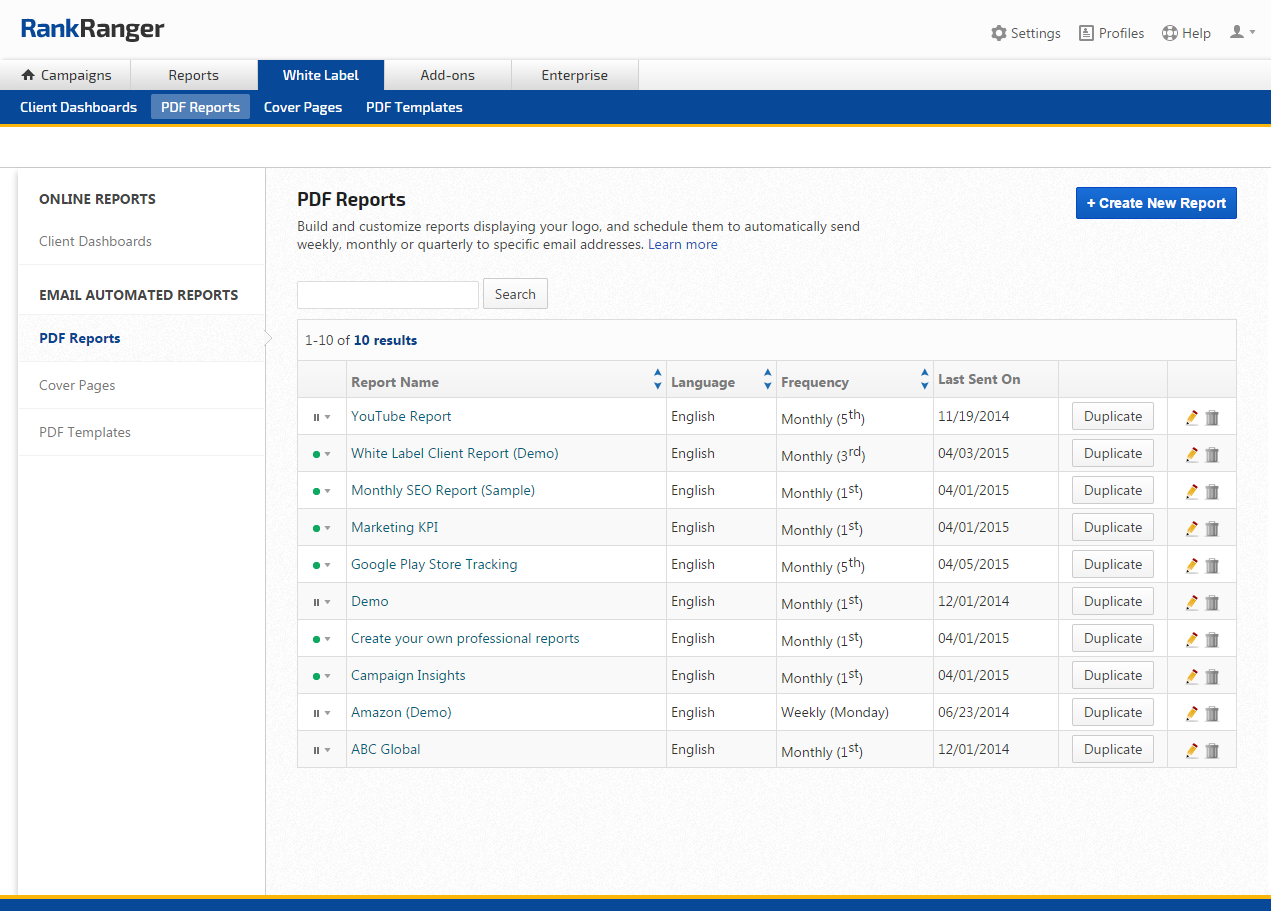Duplicate the Monthly SEO Report (Sample)
The image size is (1271, 911).
pyautogui.click(x=1112, y=490)
